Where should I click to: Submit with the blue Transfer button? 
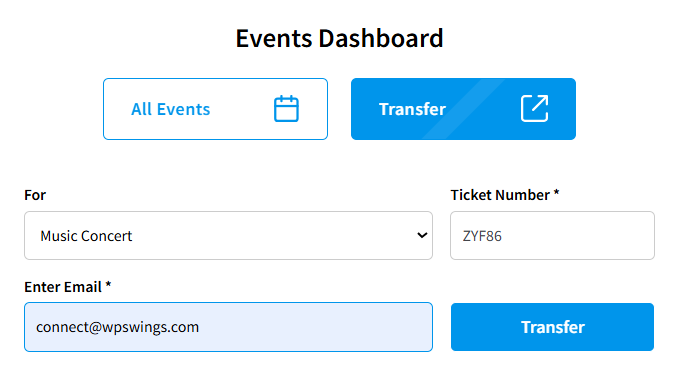pos(552,327)
